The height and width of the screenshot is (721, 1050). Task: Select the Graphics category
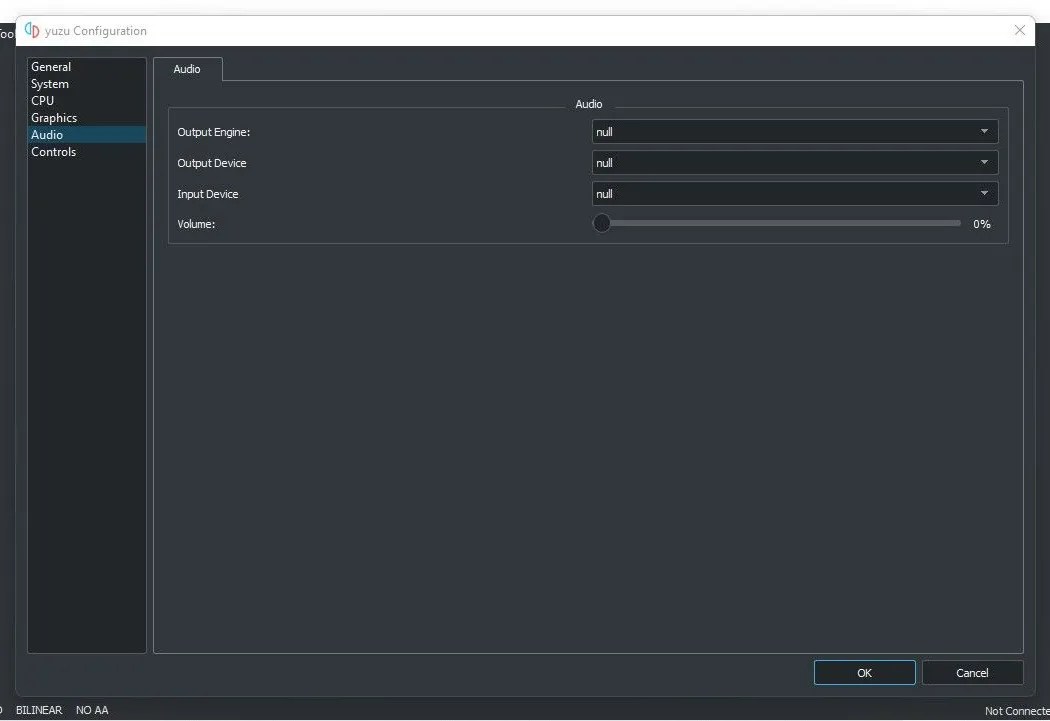click(x=54, y=117)
